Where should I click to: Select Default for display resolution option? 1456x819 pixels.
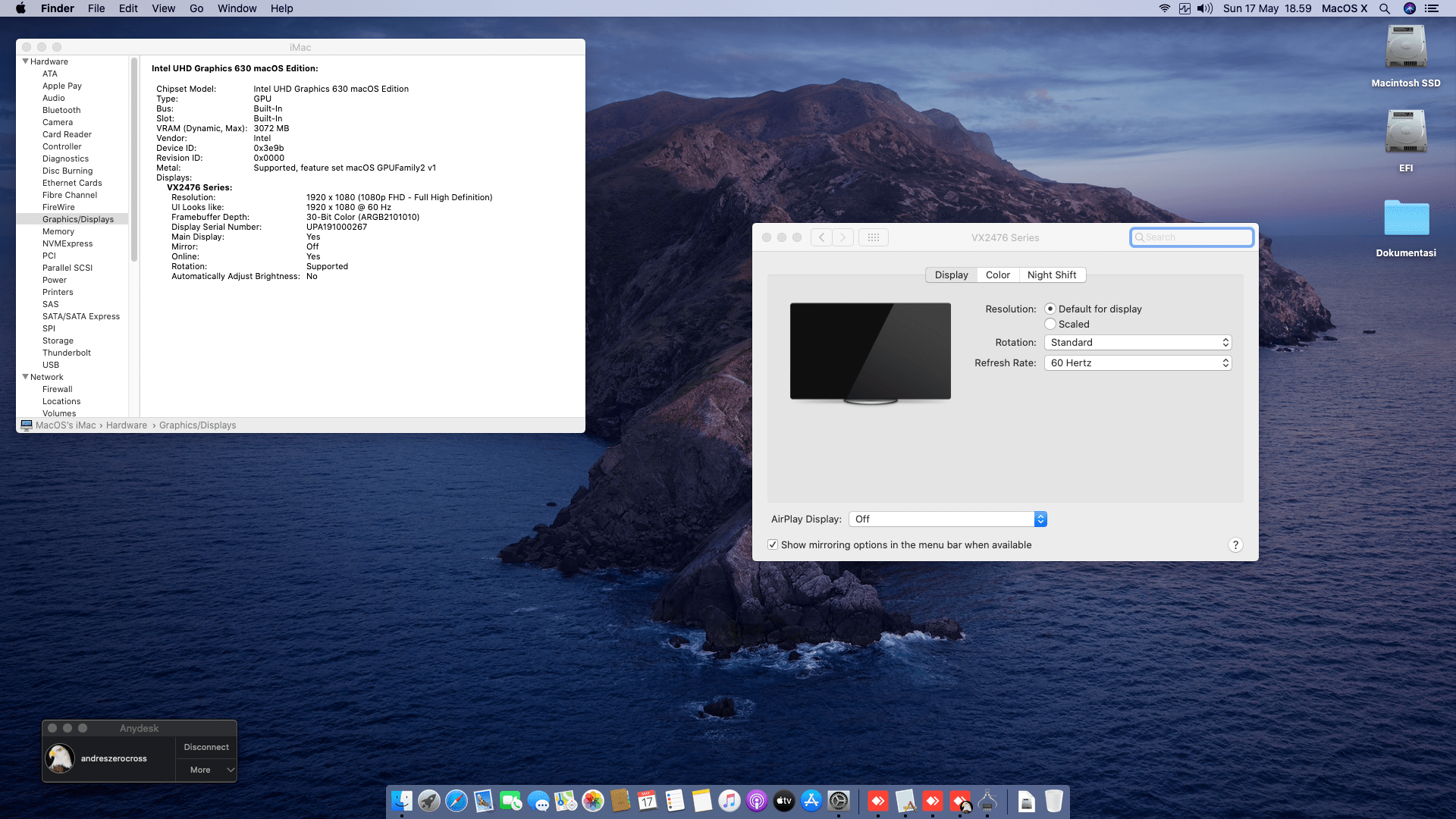click(1050, 309)
